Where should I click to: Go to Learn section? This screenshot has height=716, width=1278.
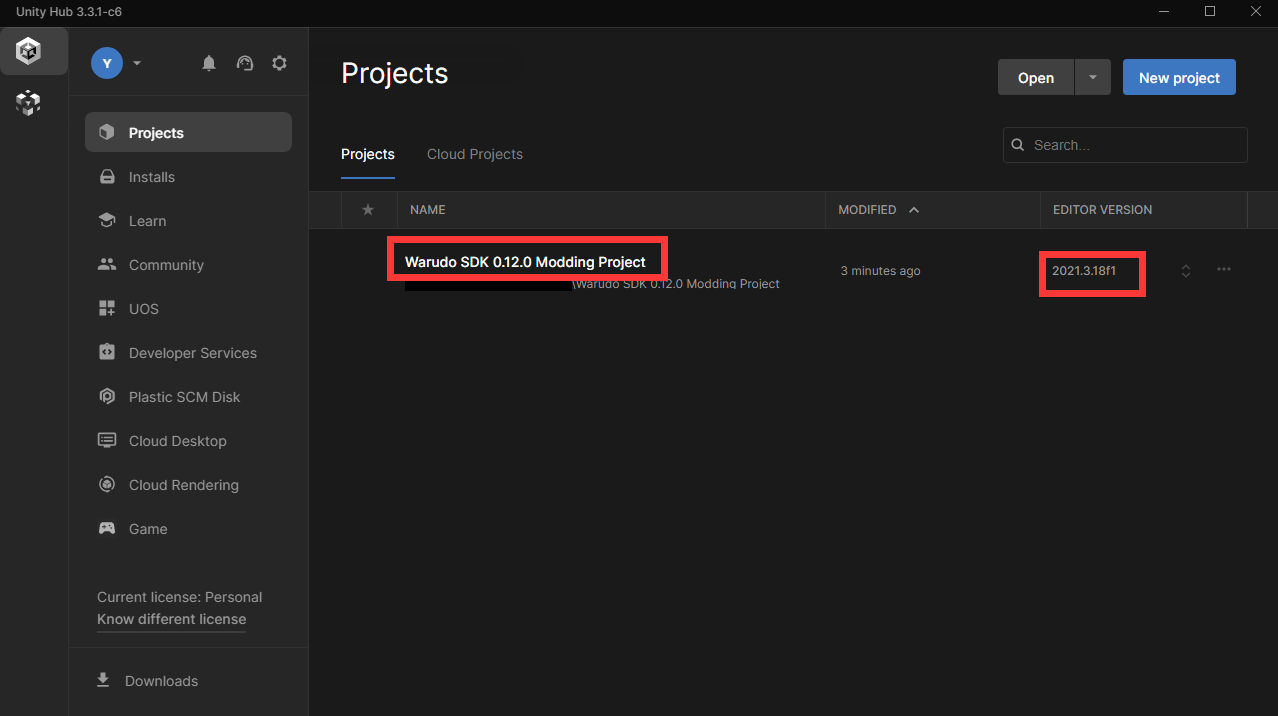coord(188,221)
